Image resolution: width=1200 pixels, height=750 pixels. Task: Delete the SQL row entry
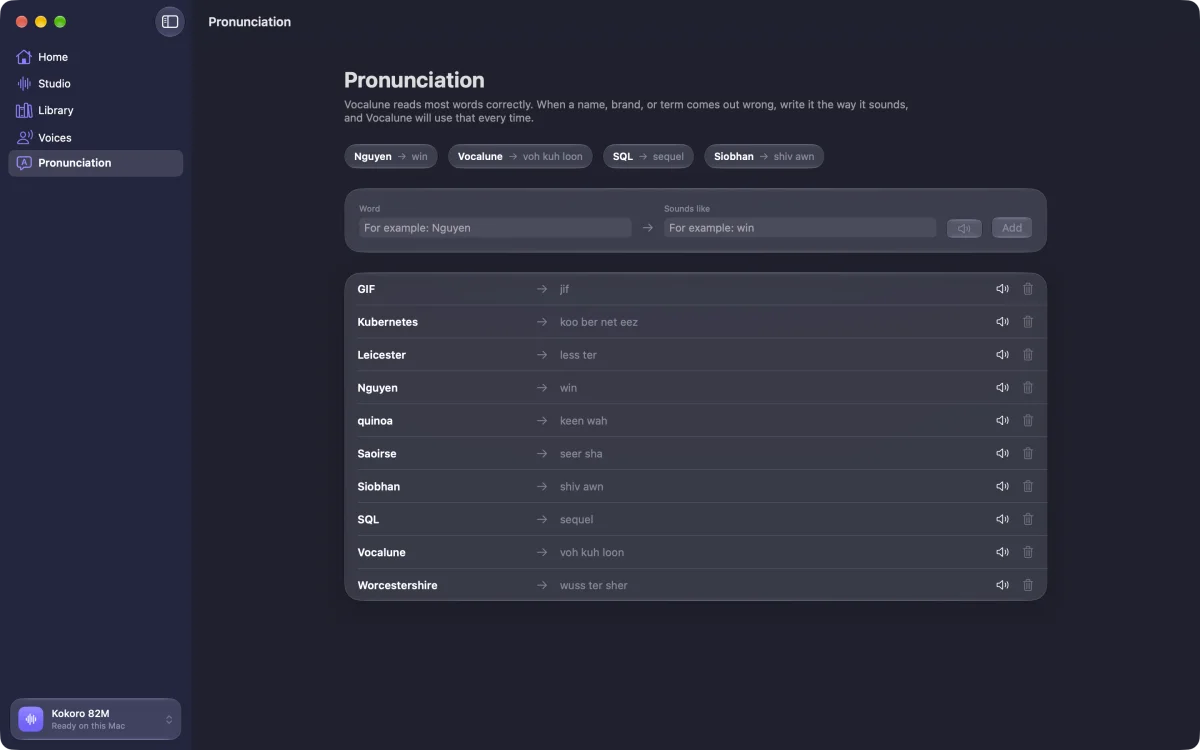(1027, 520)
